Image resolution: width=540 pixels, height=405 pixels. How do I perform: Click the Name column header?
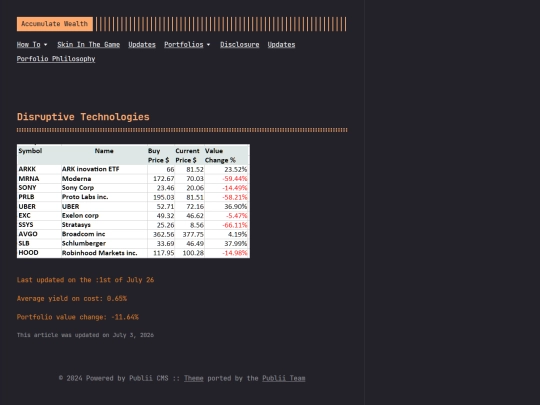(104, 151)
